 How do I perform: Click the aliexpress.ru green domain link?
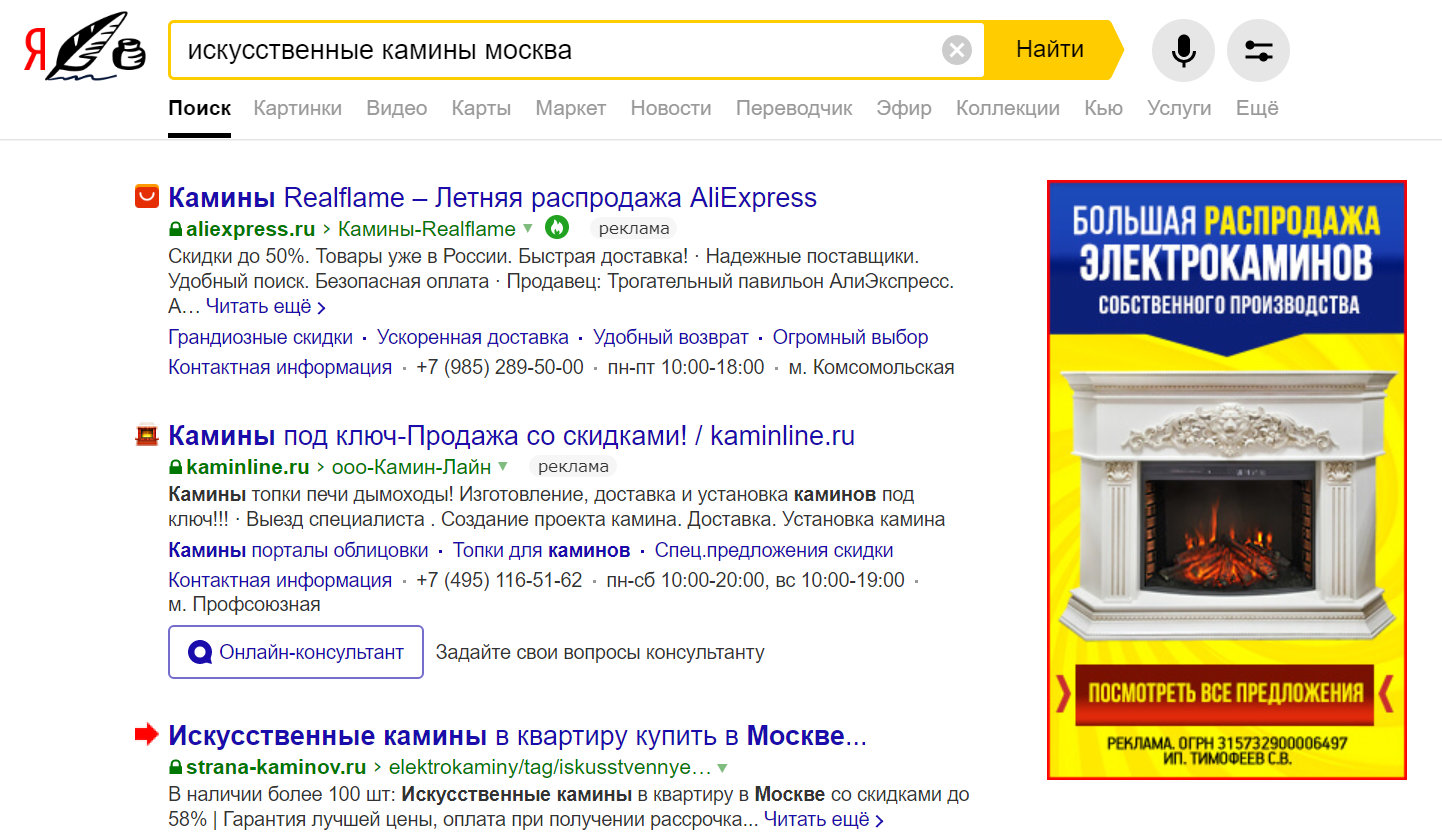coord(250,229)
